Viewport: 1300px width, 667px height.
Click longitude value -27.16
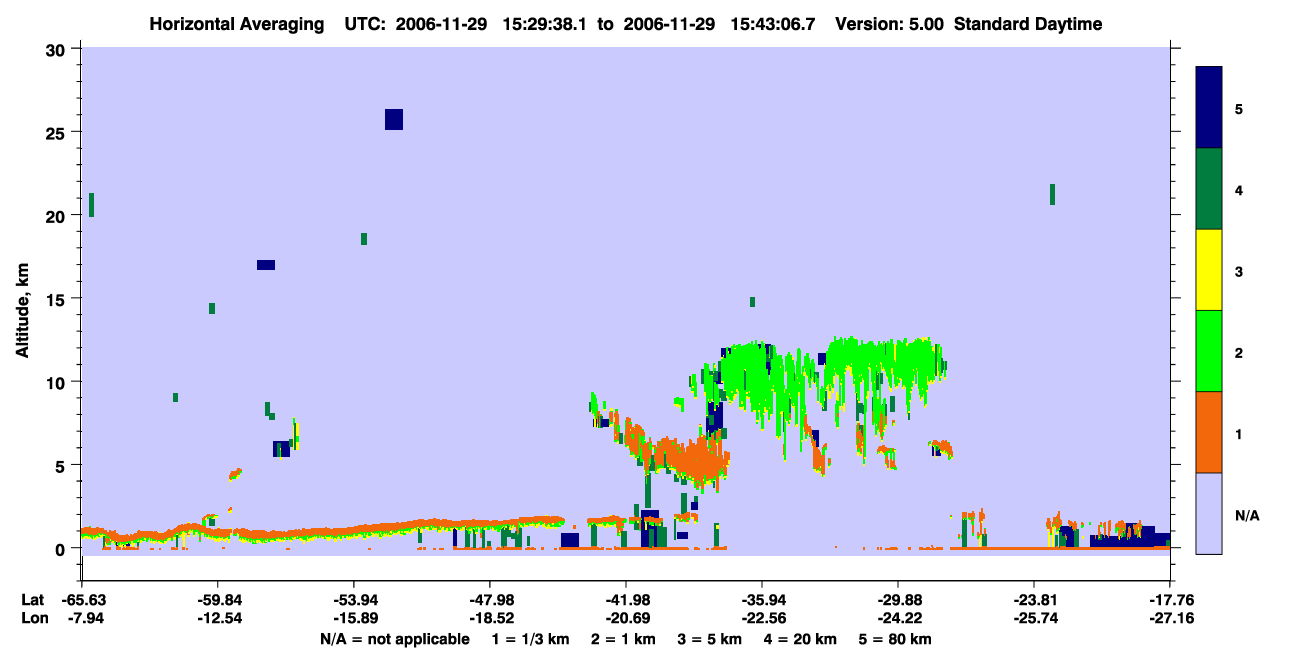click(1169, 619)
